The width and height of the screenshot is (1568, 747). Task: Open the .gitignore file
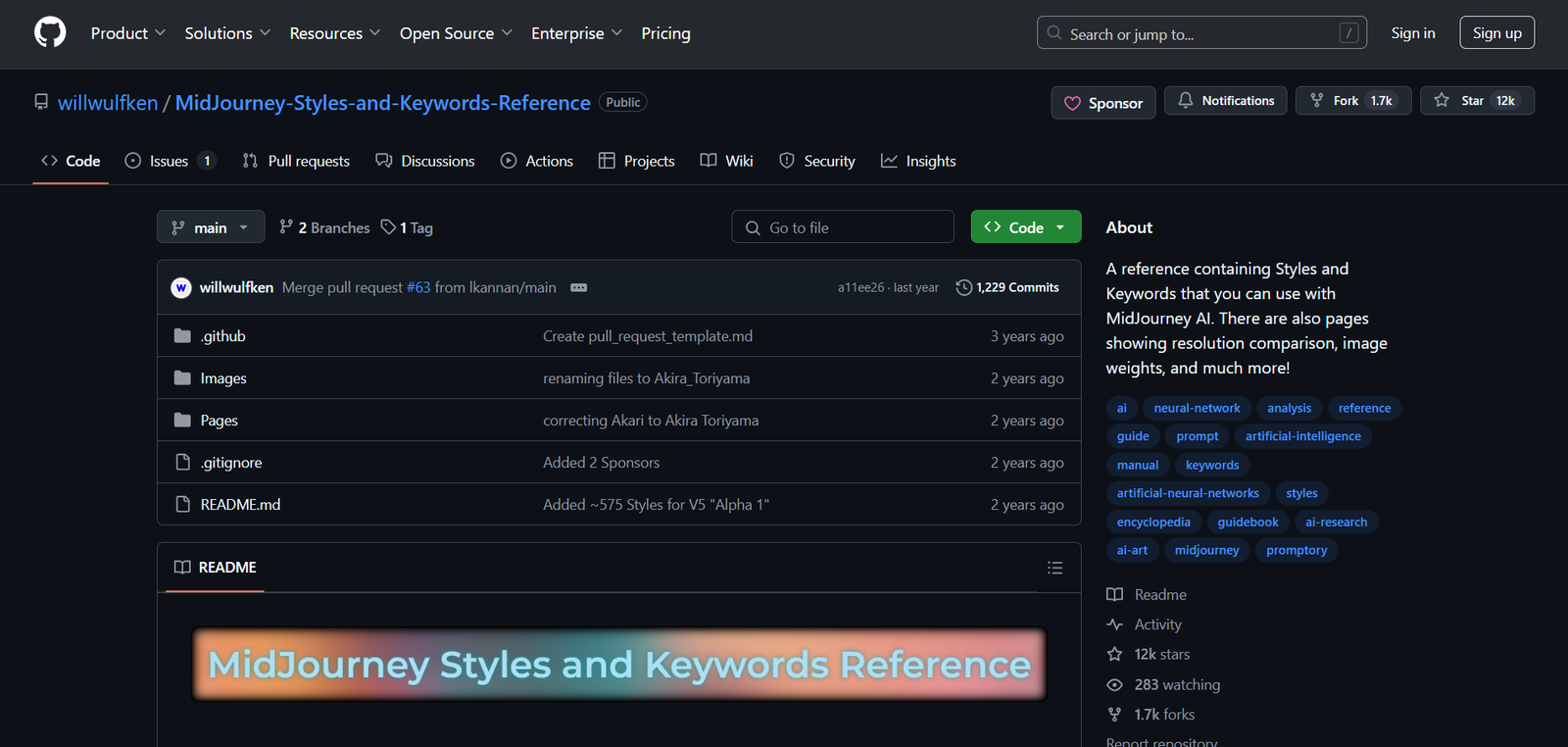[x=231, y=463]
